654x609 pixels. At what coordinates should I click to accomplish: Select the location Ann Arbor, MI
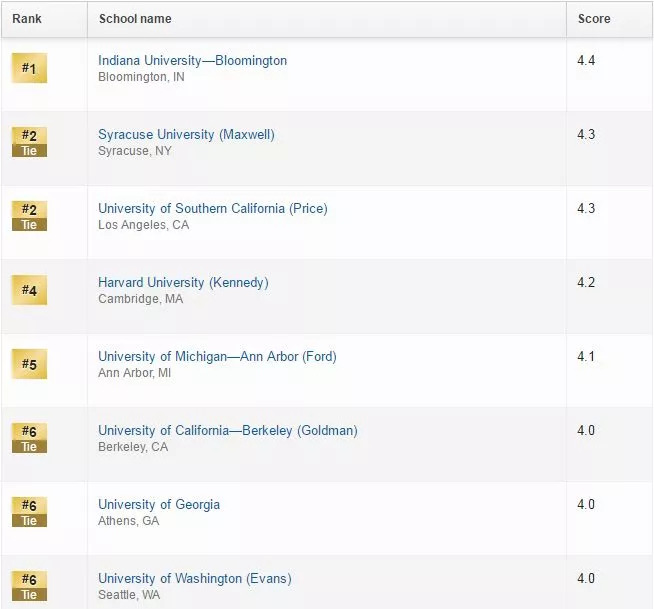click(x=134, y=373)
